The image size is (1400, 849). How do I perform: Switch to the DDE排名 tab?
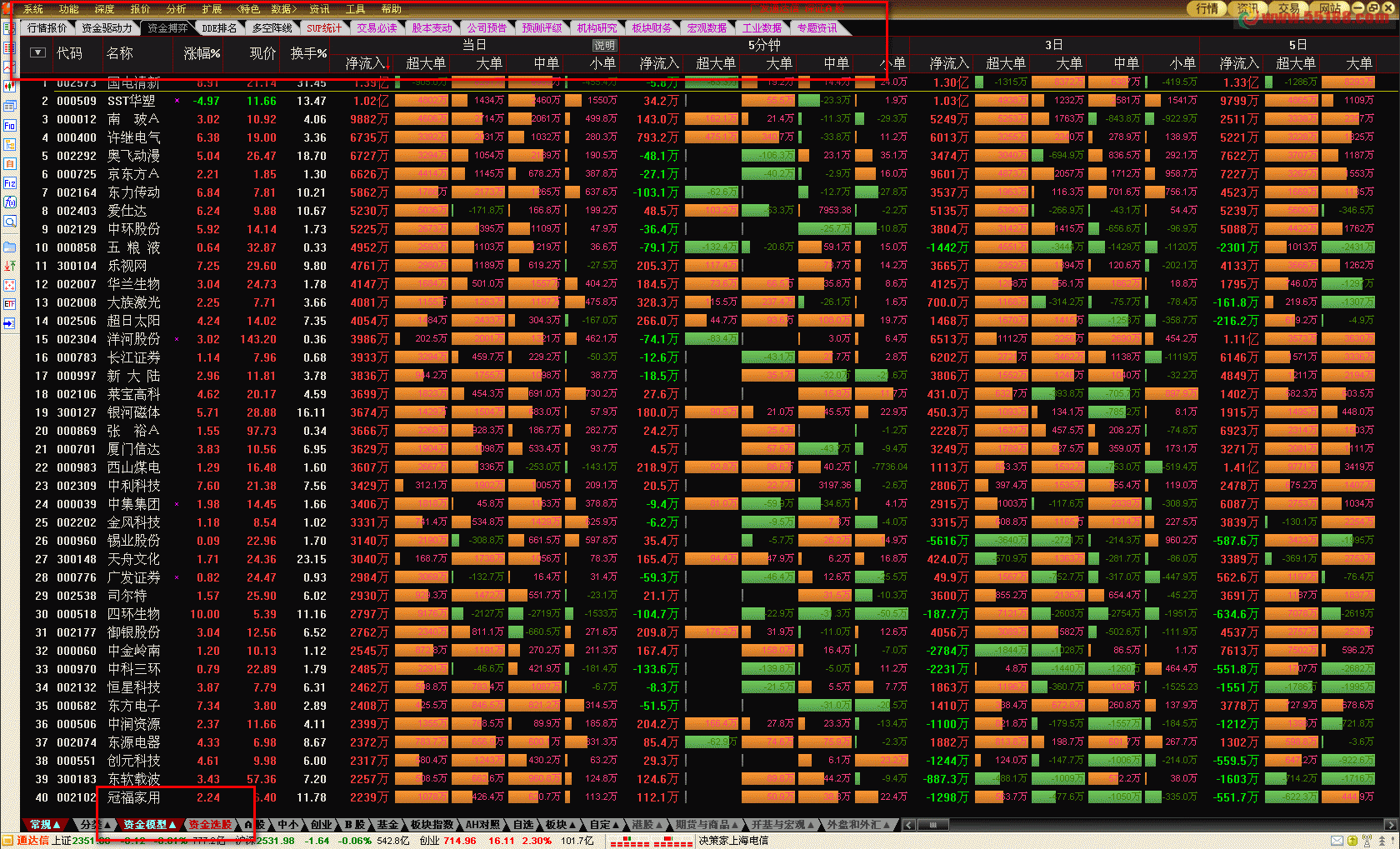219,27
